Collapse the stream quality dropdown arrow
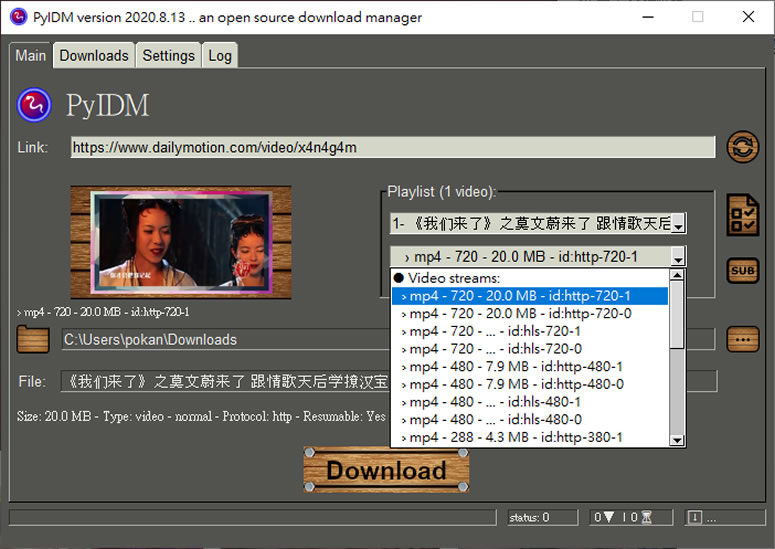 678,257
